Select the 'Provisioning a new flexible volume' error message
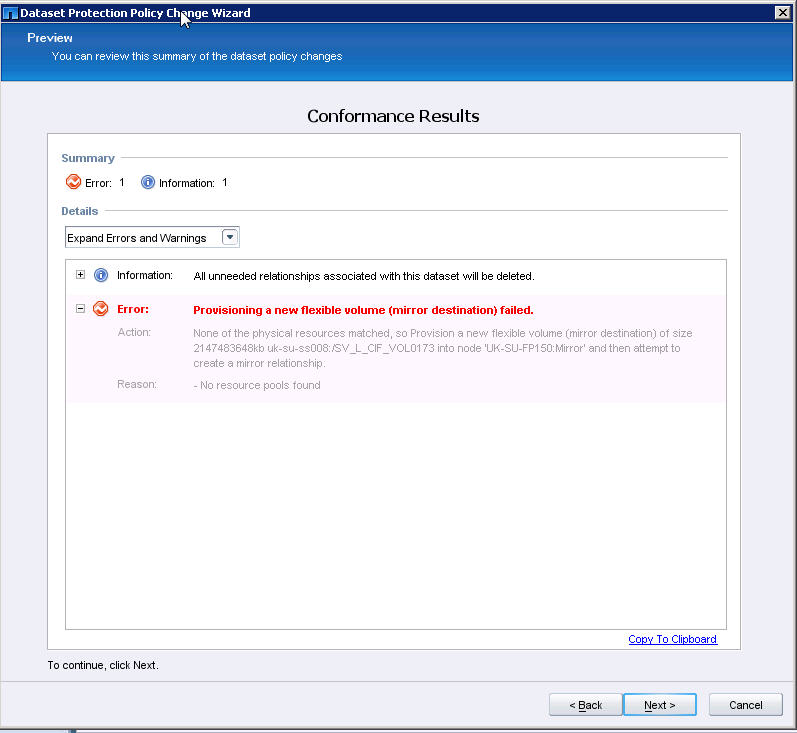Viewport: 797px width, 733px height. (x=363, y=310)
